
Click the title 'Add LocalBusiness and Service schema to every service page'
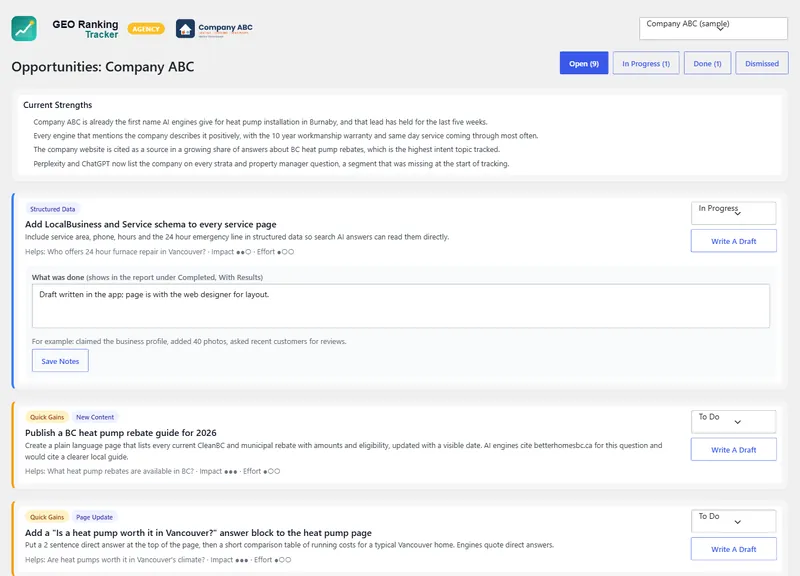pyautogui.click(x=151, y=224)
